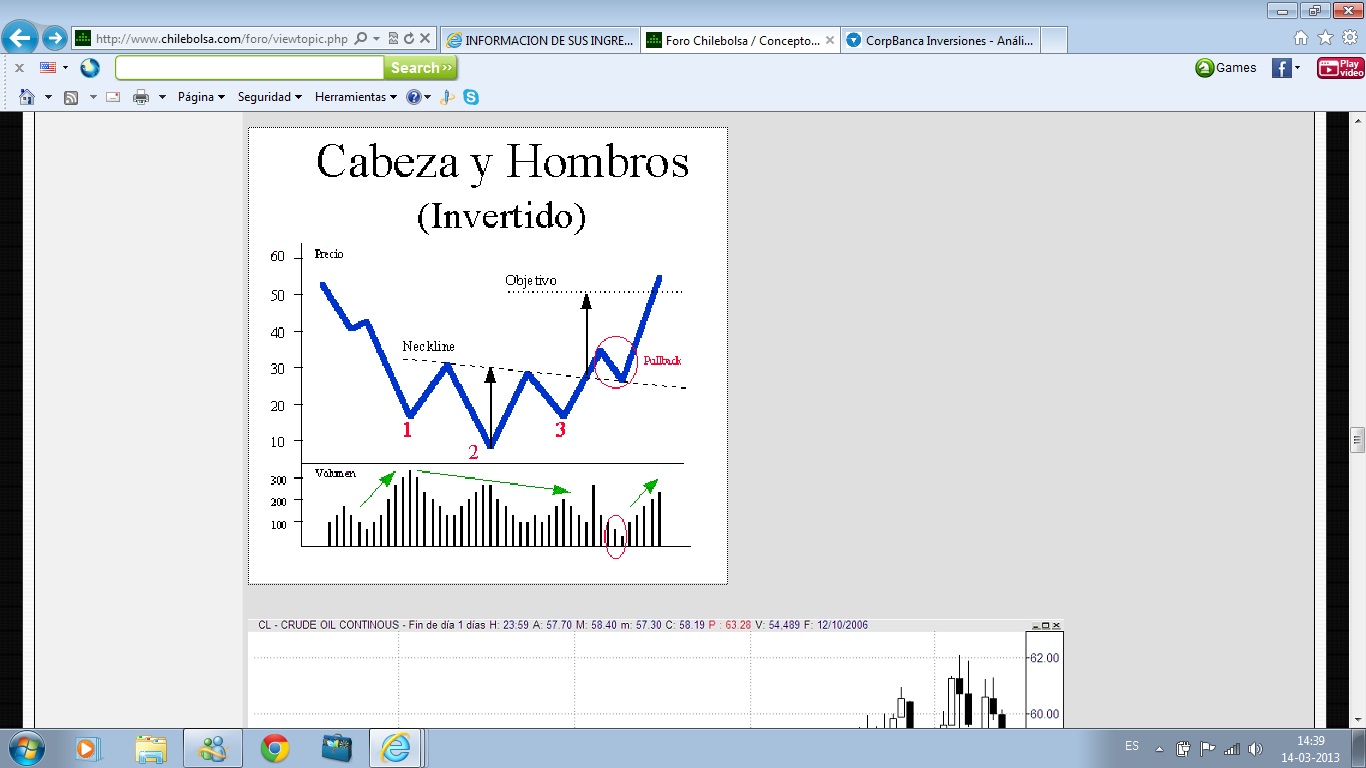Click the ES language indicator in tray
The width and height of the screenshot is (1366, 768).
1132,746
